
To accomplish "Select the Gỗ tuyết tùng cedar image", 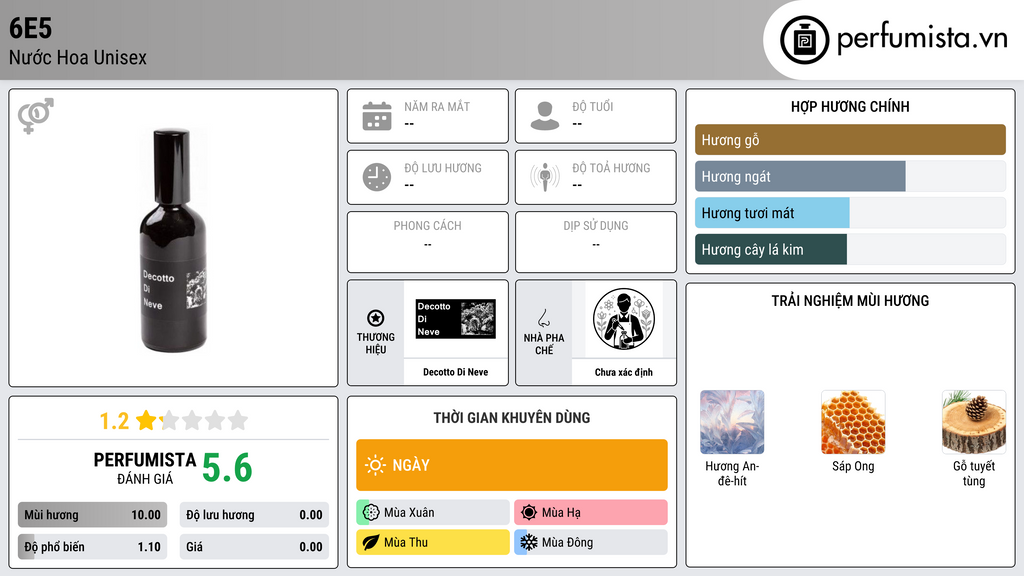I will 974,422.
